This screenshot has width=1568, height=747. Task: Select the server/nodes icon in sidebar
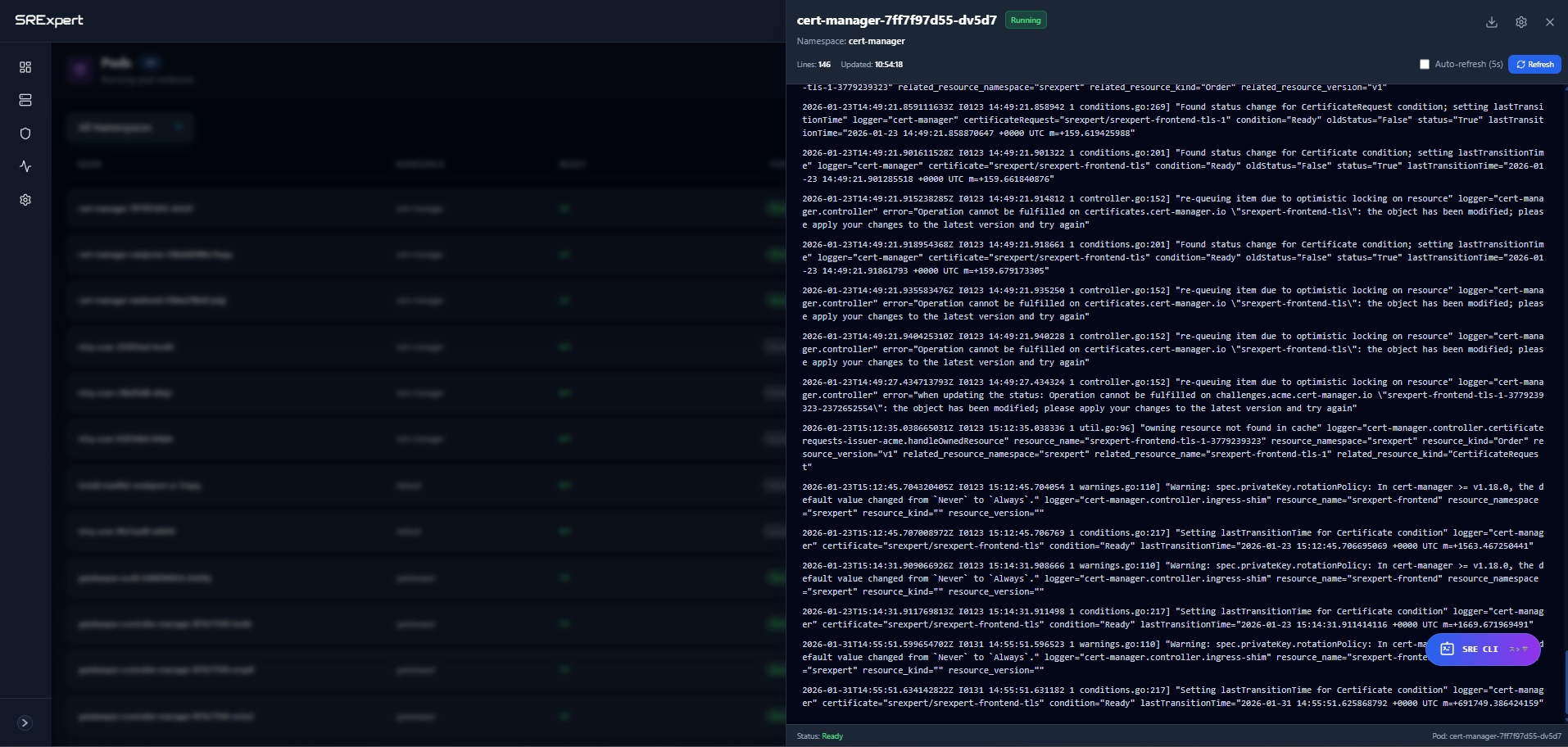(x=25, y=100)
